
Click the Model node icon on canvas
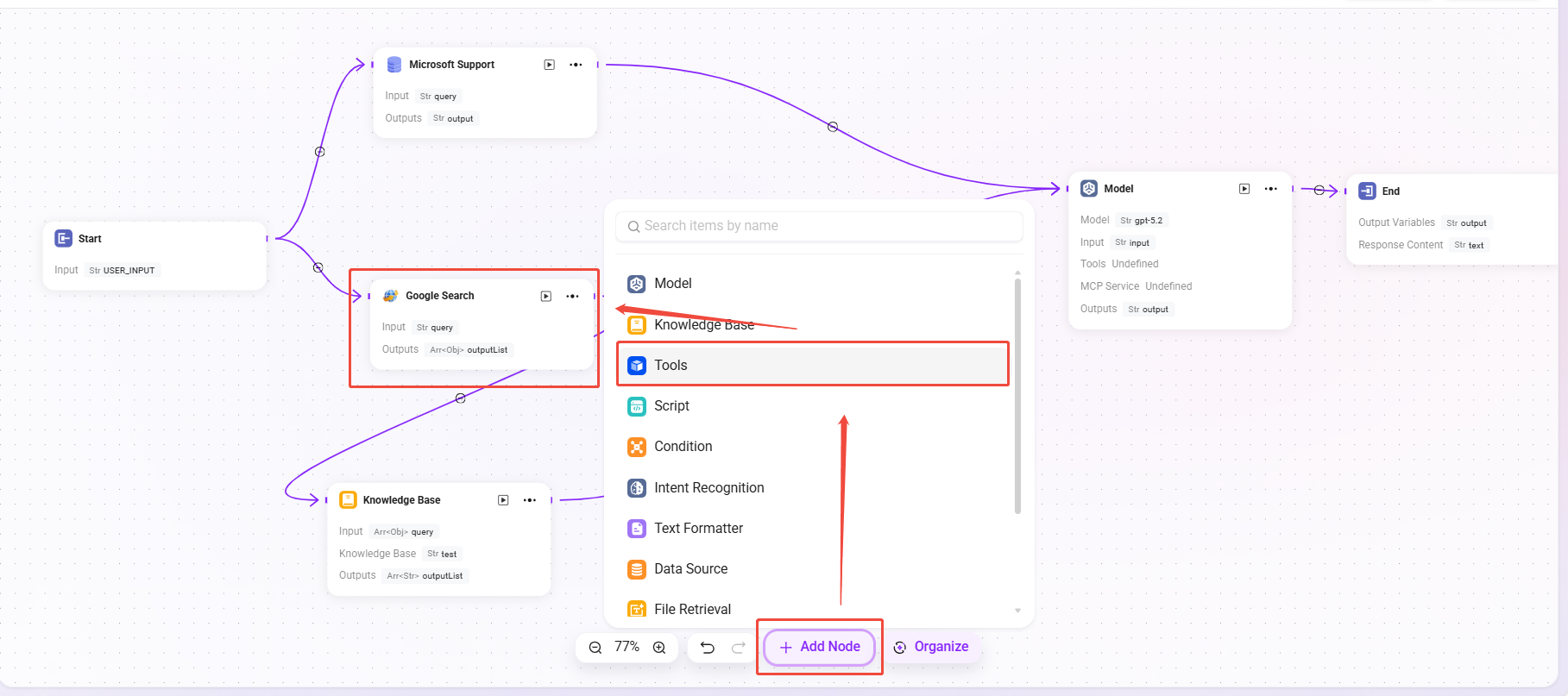pyautogui.click(x=1089, y=188)
